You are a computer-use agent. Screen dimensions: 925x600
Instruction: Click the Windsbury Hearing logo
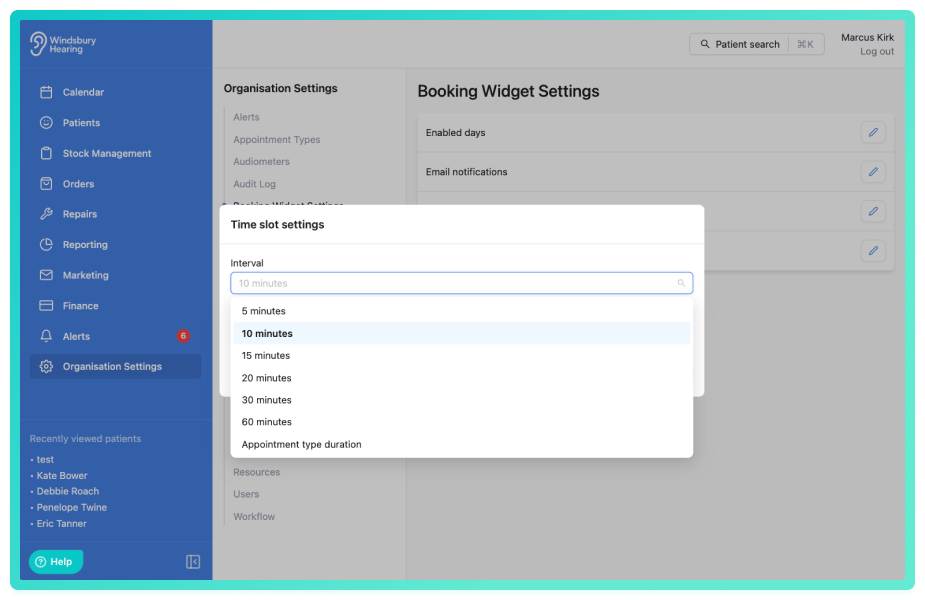(63, 44)
